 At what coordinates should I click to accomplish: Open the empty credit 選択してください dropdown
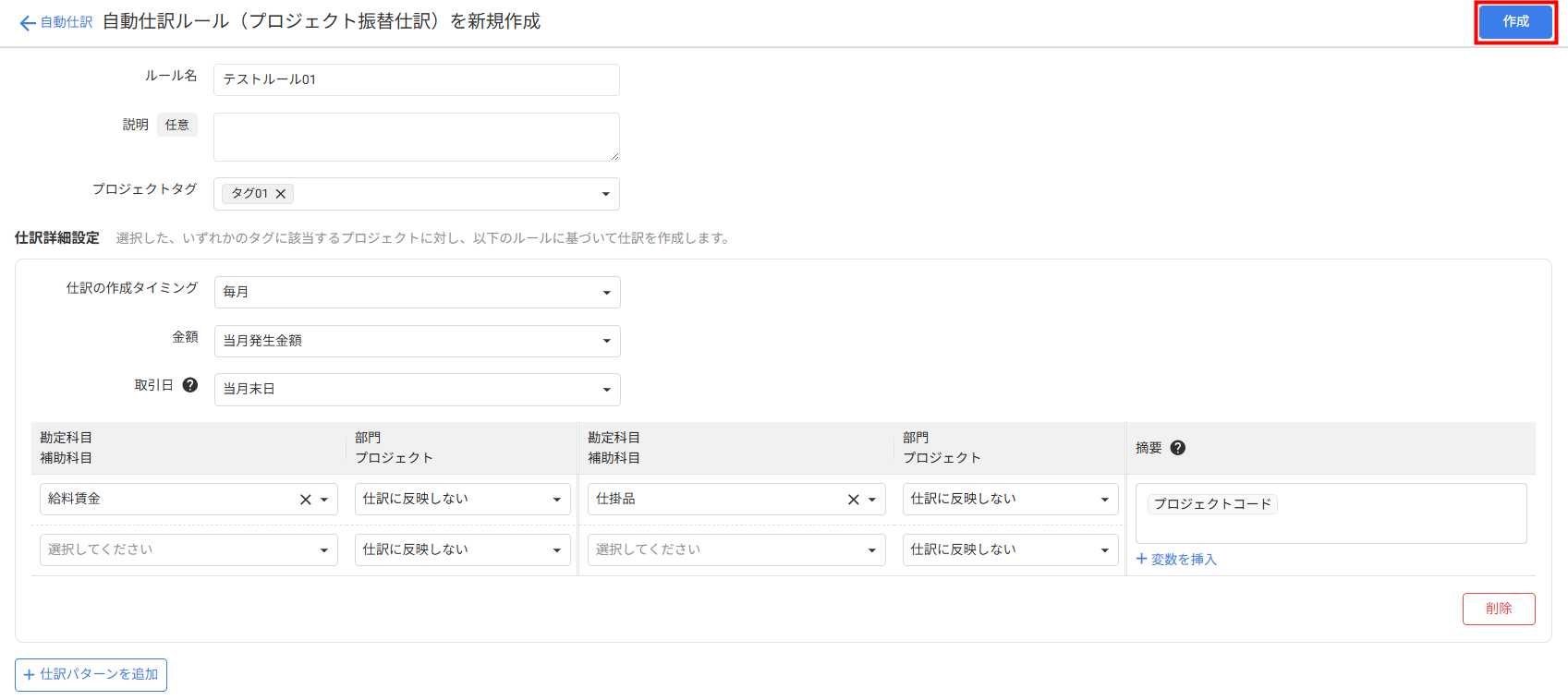pyautogui.click(x=735, y=549)
